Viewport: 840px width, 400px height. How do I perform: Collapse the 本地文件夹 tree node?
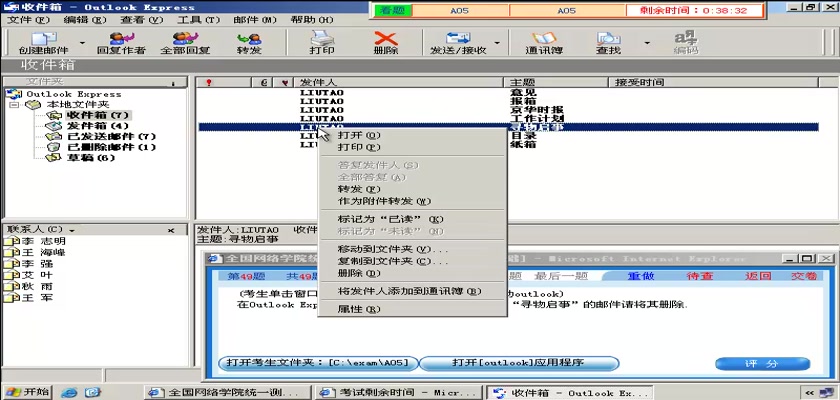(14, 104)
